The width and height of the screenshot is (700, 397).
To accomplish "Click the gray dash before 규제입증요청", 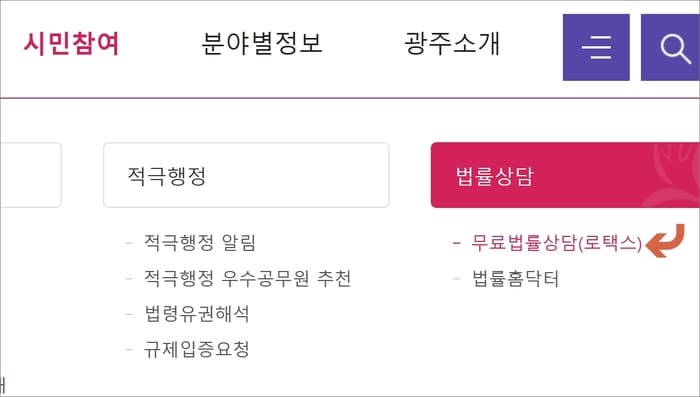I will click(129, 349).
